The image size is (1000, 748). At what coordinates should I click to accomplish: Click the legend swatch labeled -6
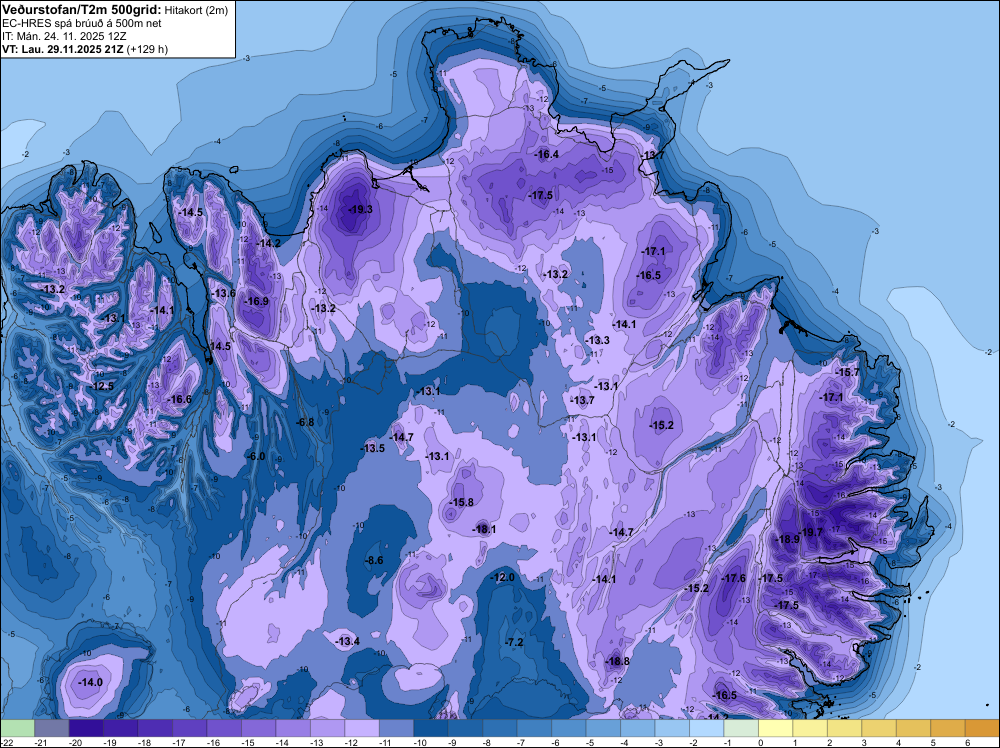click(568, 728)
